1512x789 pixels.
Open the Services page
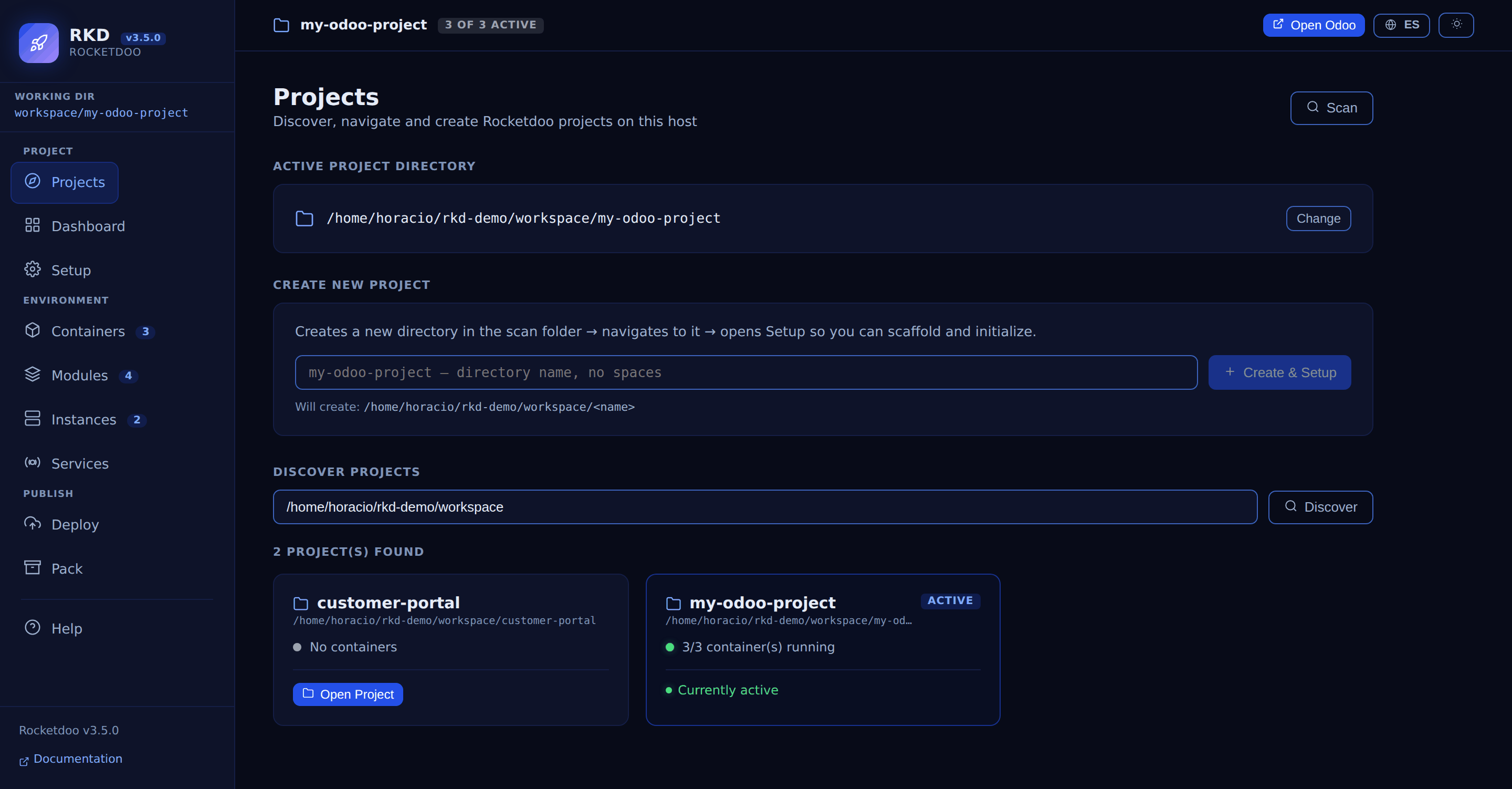tap(67, 463)
